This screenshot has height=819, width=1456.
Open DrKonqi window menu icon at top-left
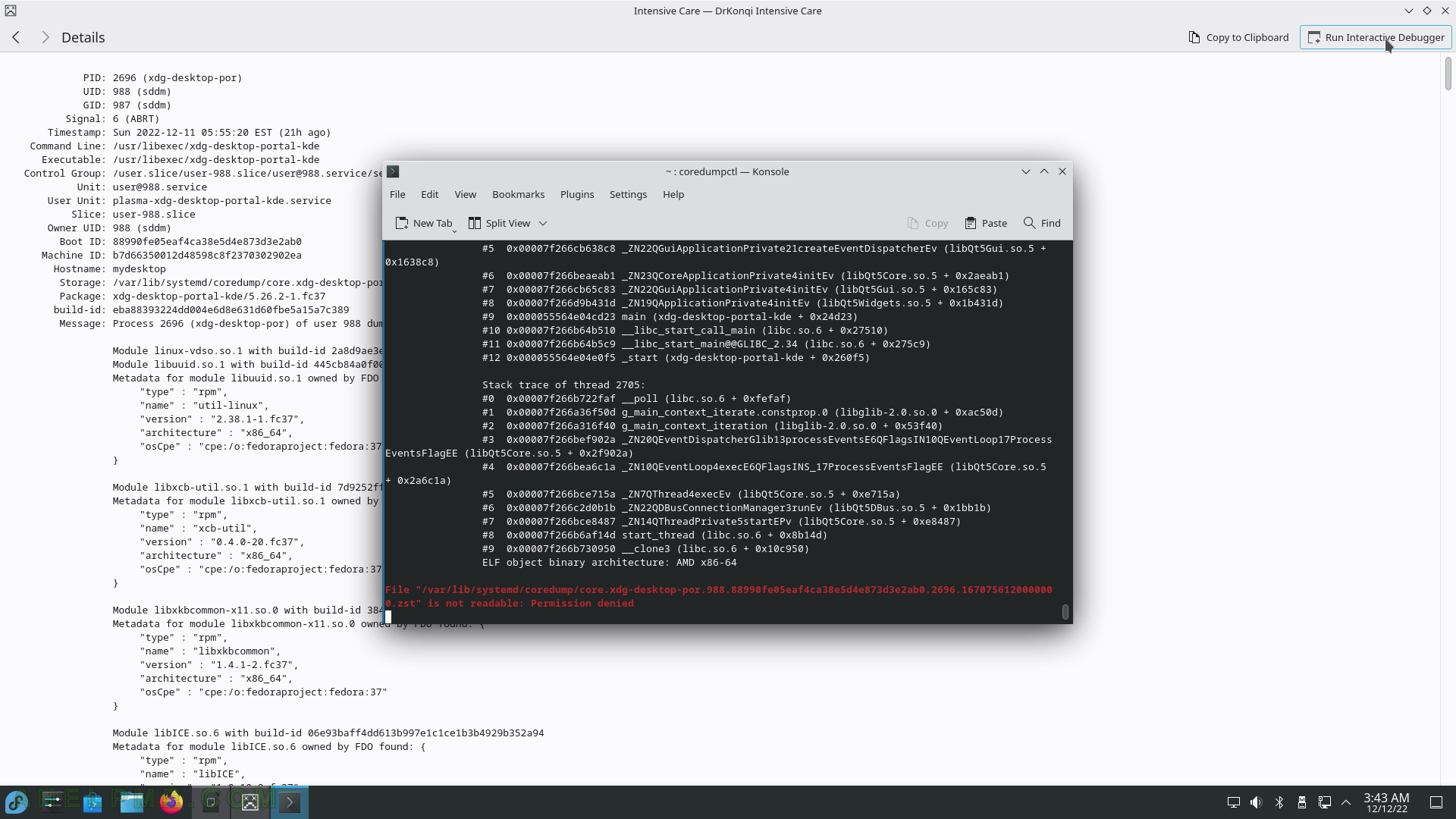[x=11, y=11]
